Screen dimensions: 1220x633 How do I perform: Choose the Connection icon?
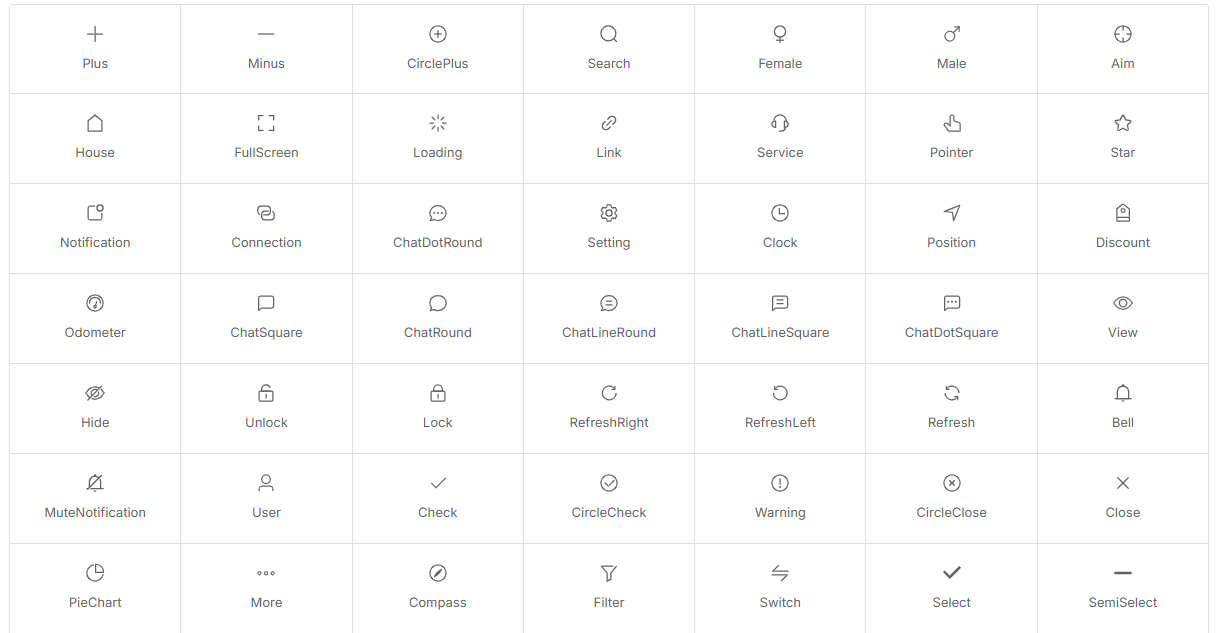pyautogui.click(x=266, y=213)
